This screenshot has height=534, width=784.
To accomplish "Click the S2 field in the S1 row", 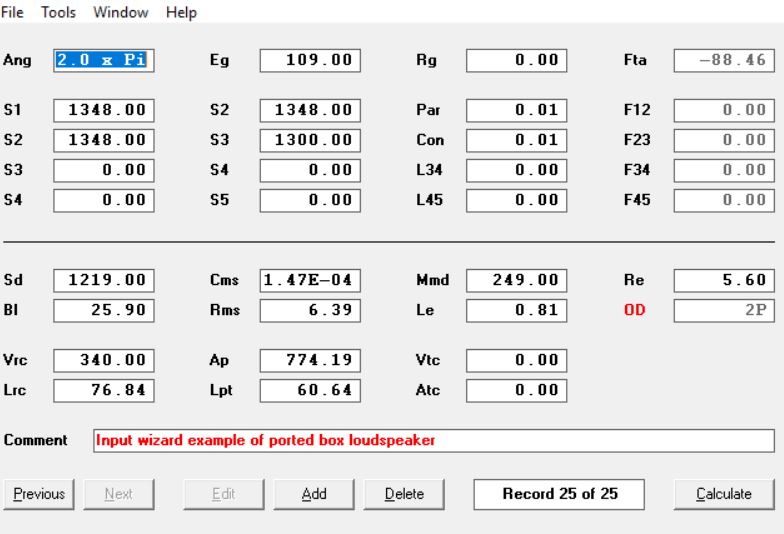I will 310,110.
